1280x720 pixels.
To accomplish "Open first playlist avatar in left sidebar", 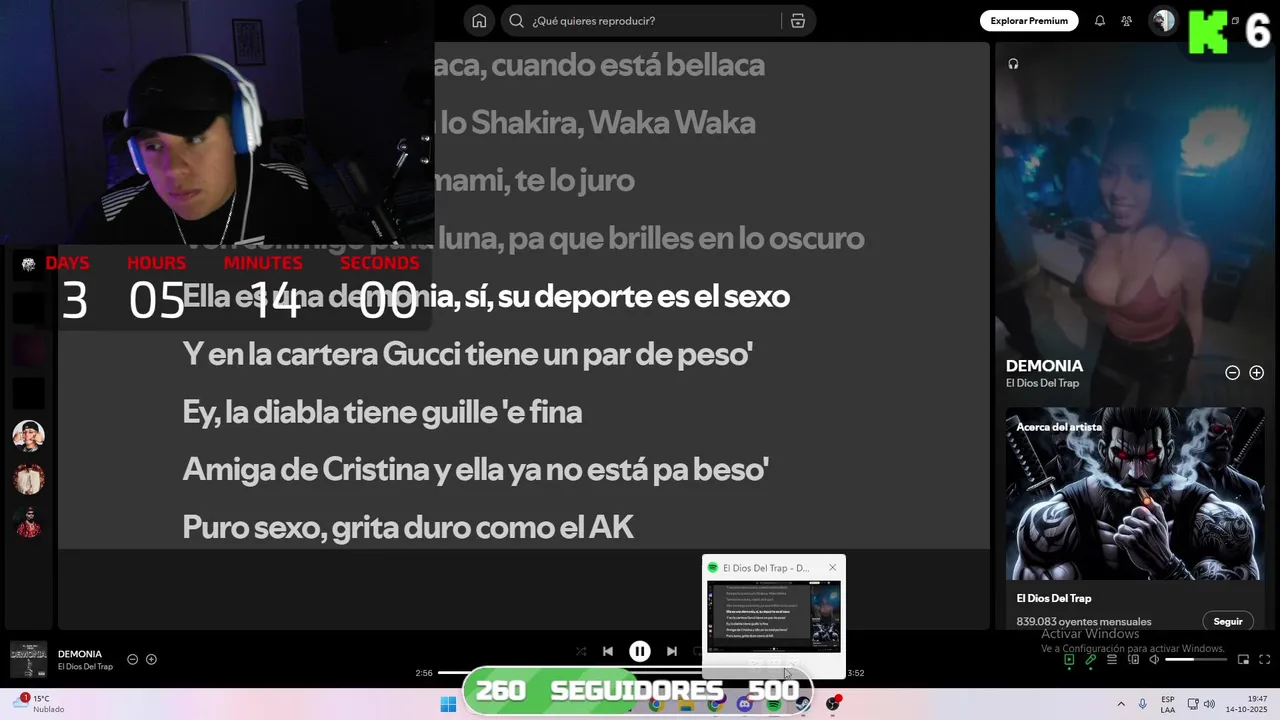I will click(x=28, y=436).
